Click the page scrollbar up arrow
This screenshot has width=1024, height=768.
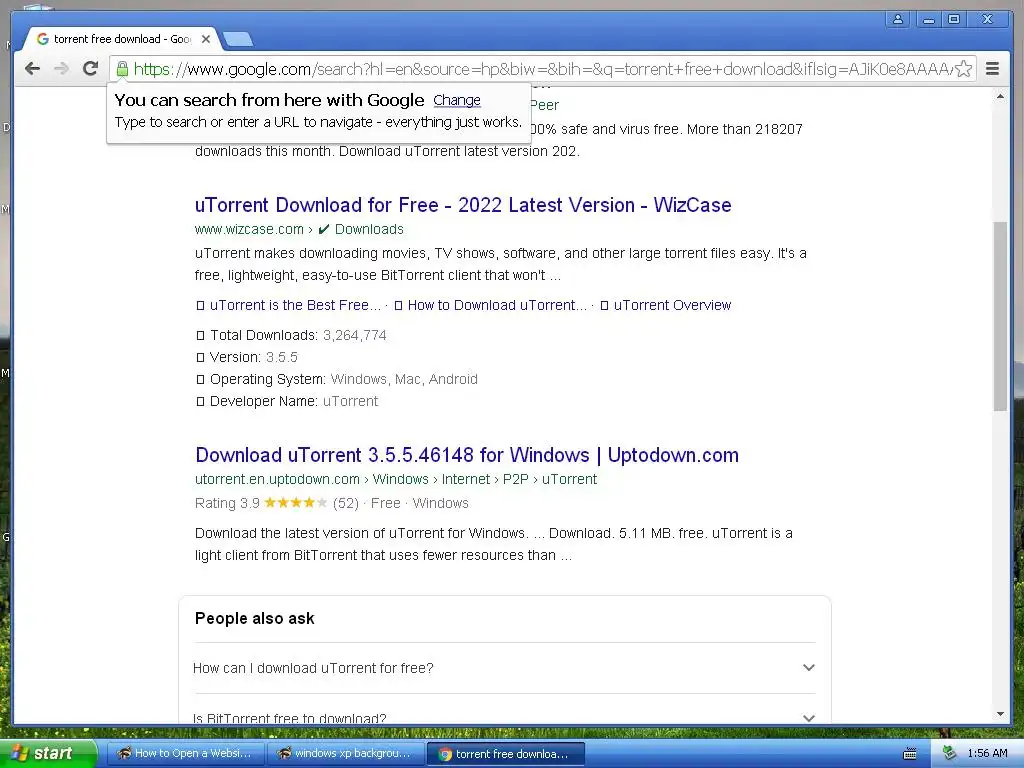pos(1000,97)
